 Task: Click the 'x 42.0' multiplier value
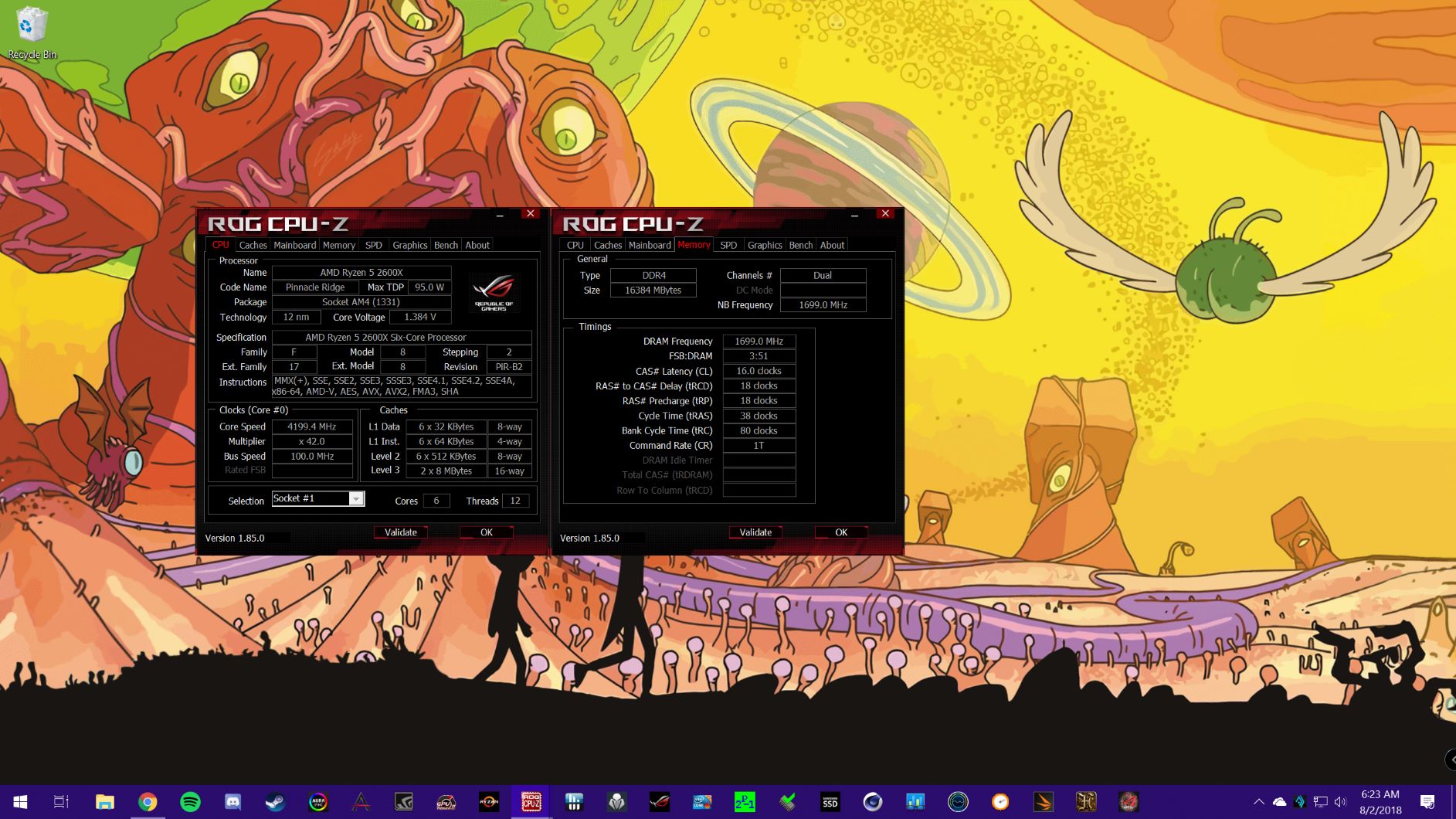click(312, 441)
